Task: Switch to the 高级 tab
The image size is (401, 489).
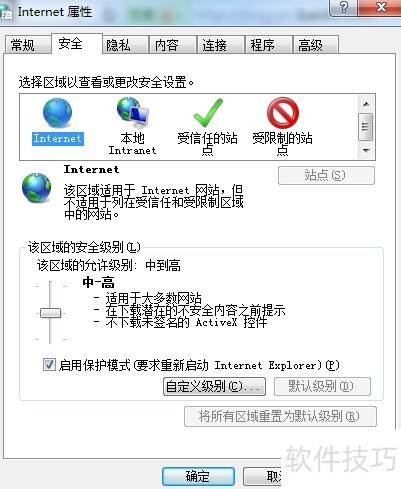Action: click(316, 45)
